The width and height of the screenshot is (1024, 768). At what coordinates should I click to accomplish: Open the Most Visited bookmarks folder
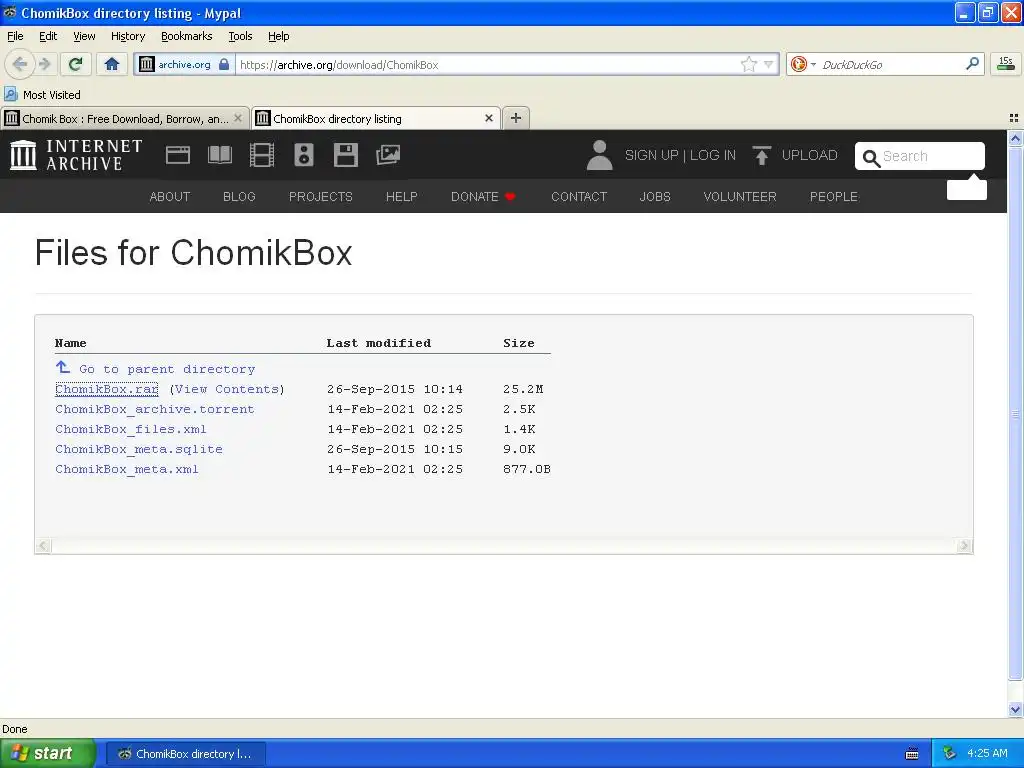pyautogui.click(x=42, y=95)
